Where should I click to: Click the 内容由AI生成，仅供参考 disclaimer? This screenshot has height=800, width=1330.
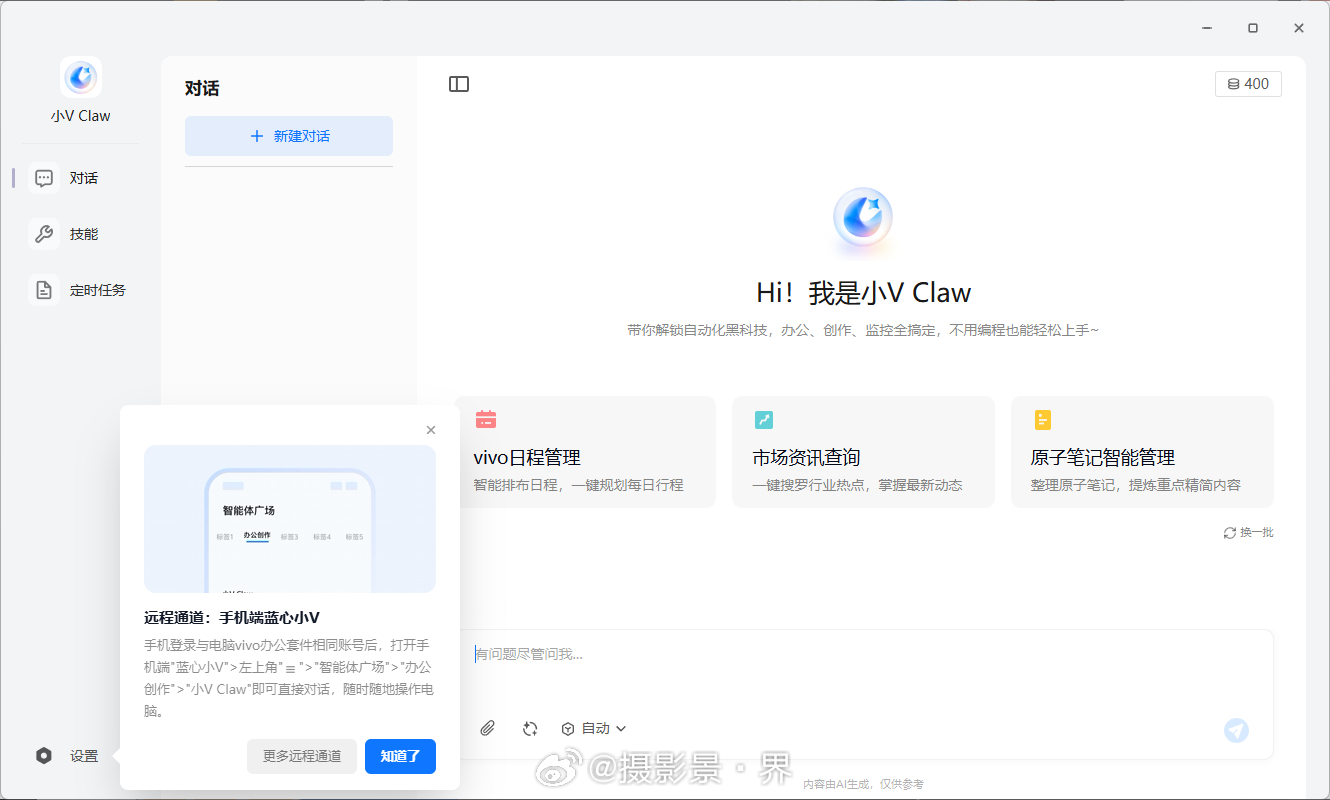pos(863,785)
